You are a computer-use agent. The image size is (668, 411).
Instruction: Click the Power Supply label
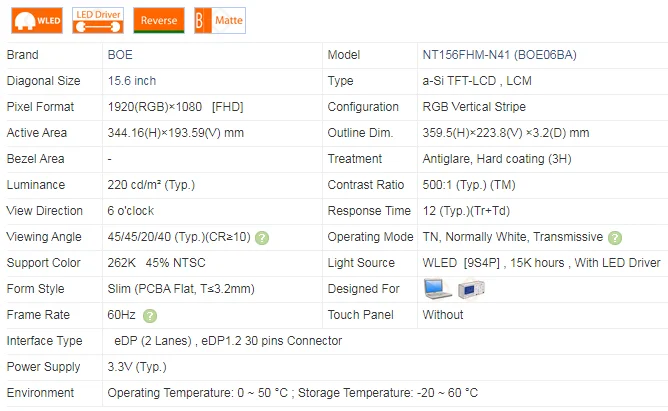[43, 367]
